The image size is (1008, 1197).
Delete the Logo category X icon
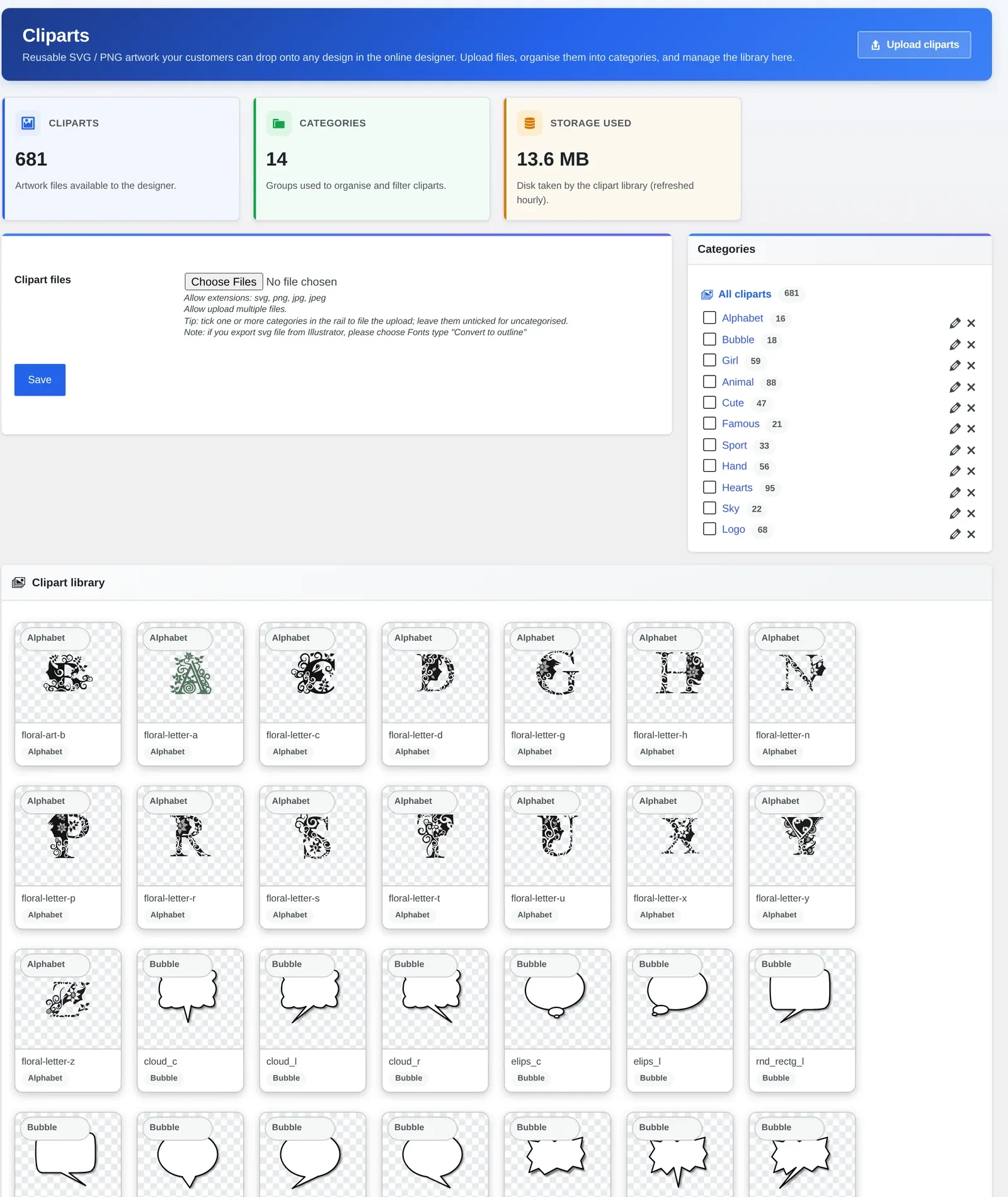(x=971, y=534)
